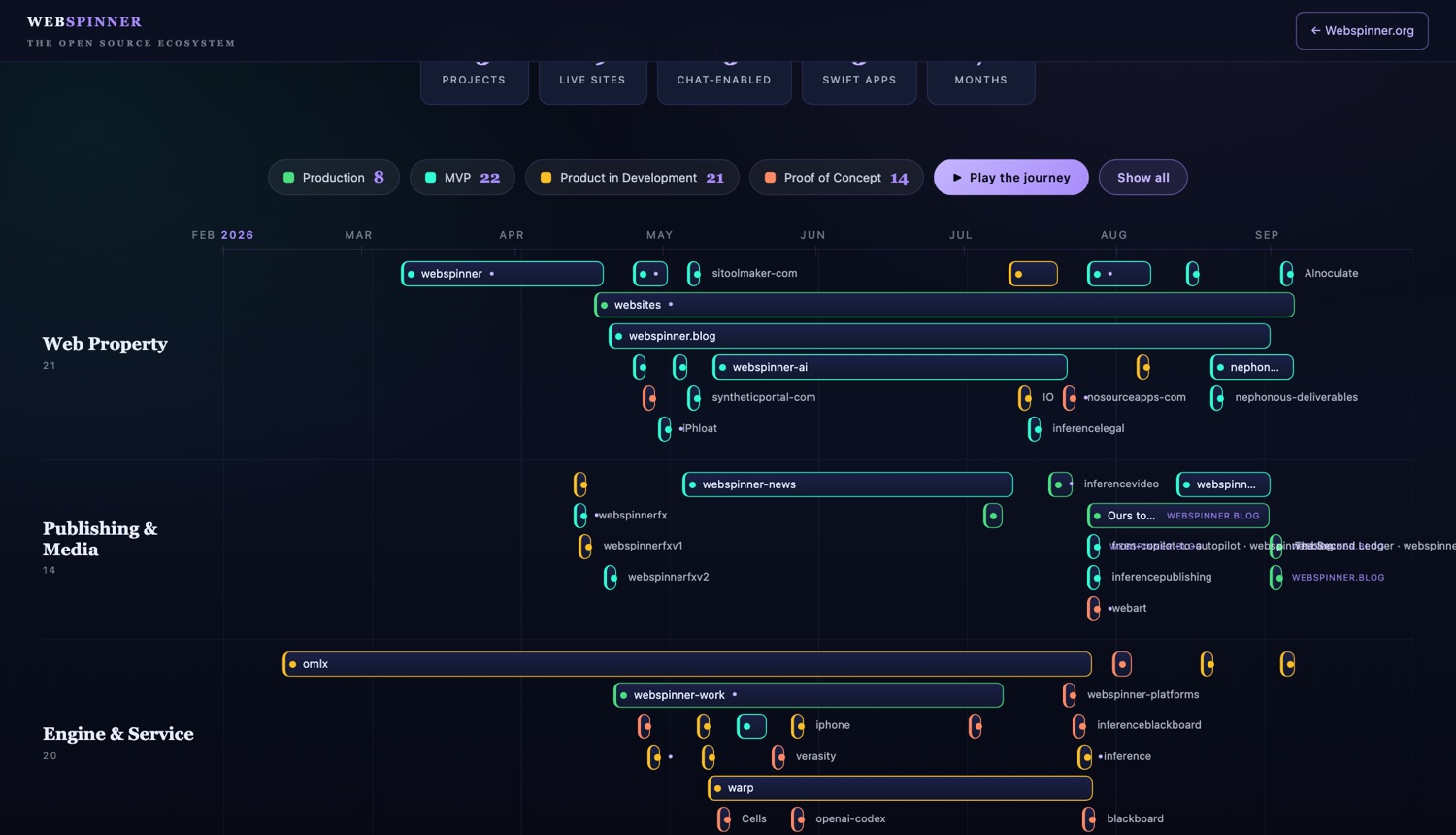Click the WEBSPINNER logo in the header

[x=84, y=21]
